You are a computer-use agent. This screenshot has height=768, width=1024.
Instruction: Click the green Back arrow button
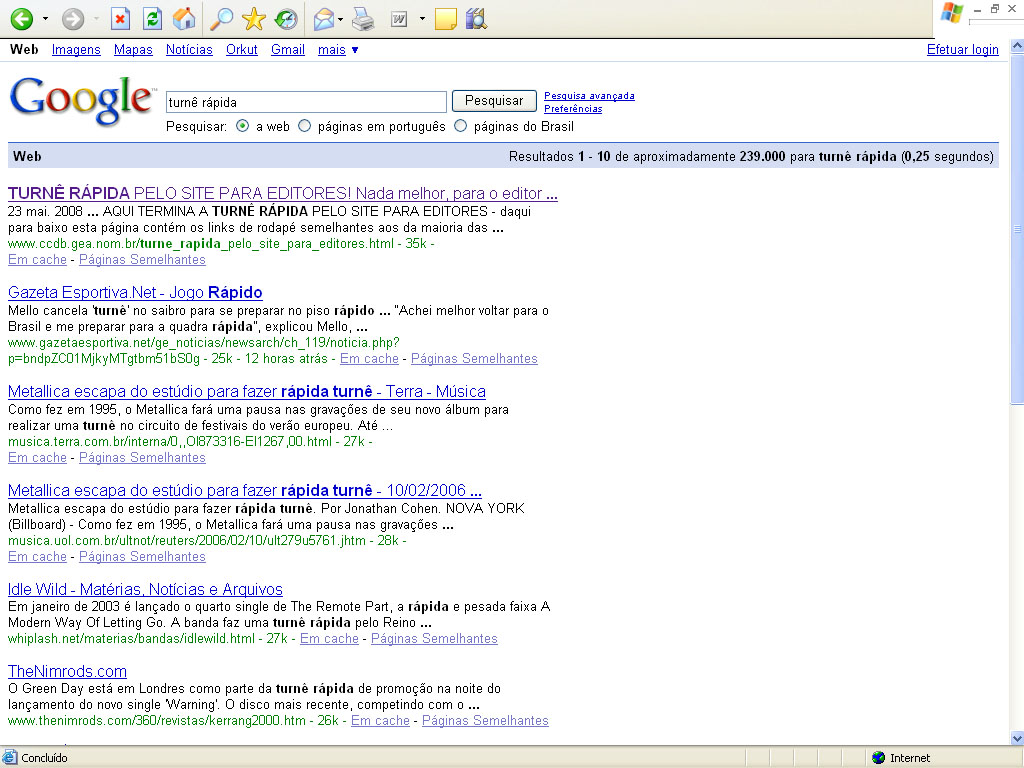(x=21, y=18)
